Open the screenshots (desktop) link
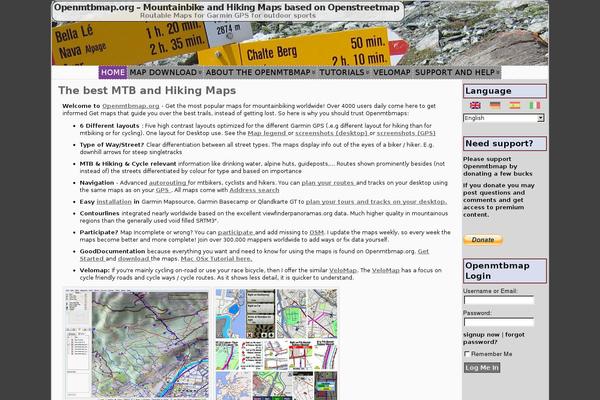Image resolution: width=600 pixels, height=400 pixels. [331, 133]
